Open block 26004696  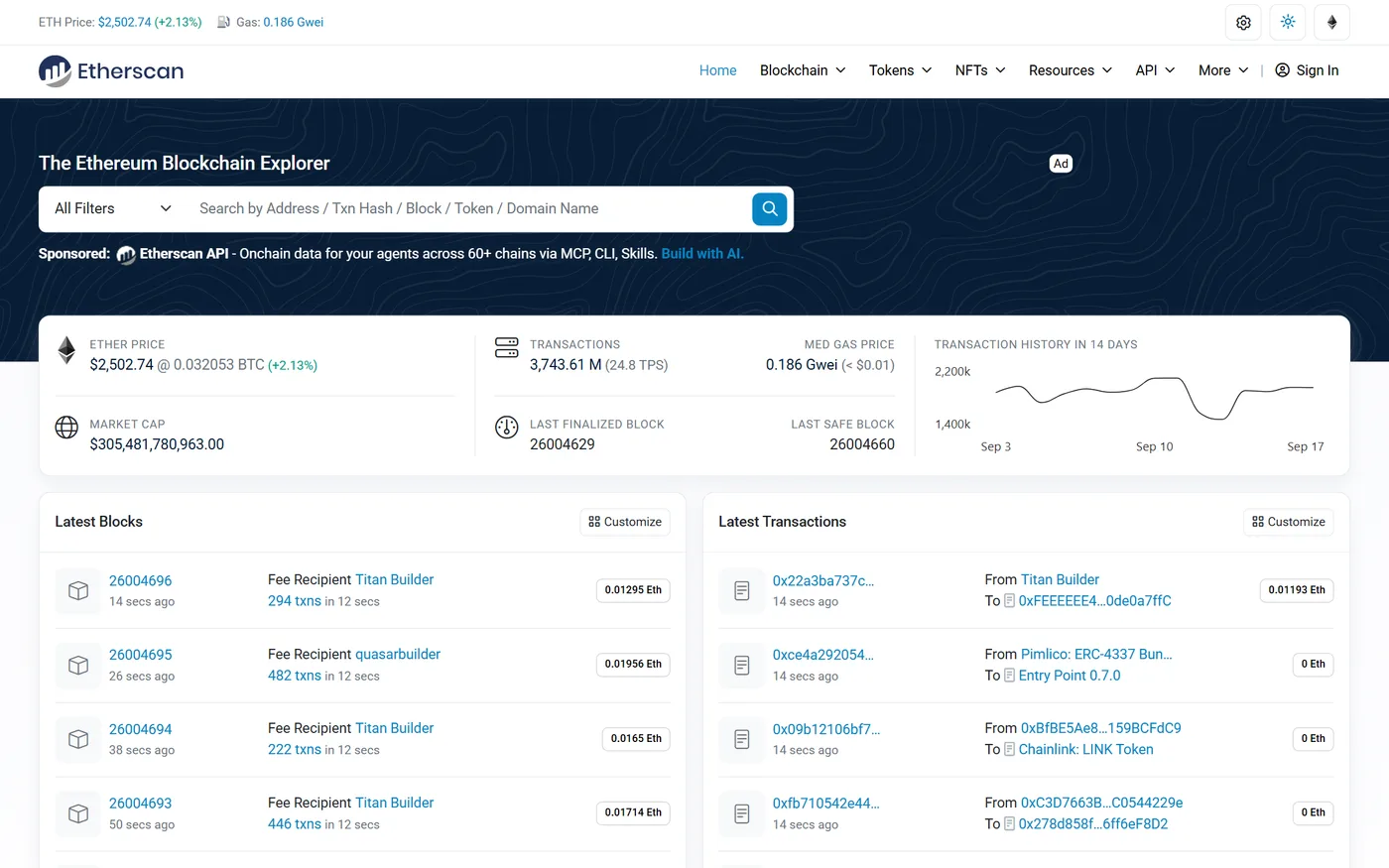(x=140, y=581)
